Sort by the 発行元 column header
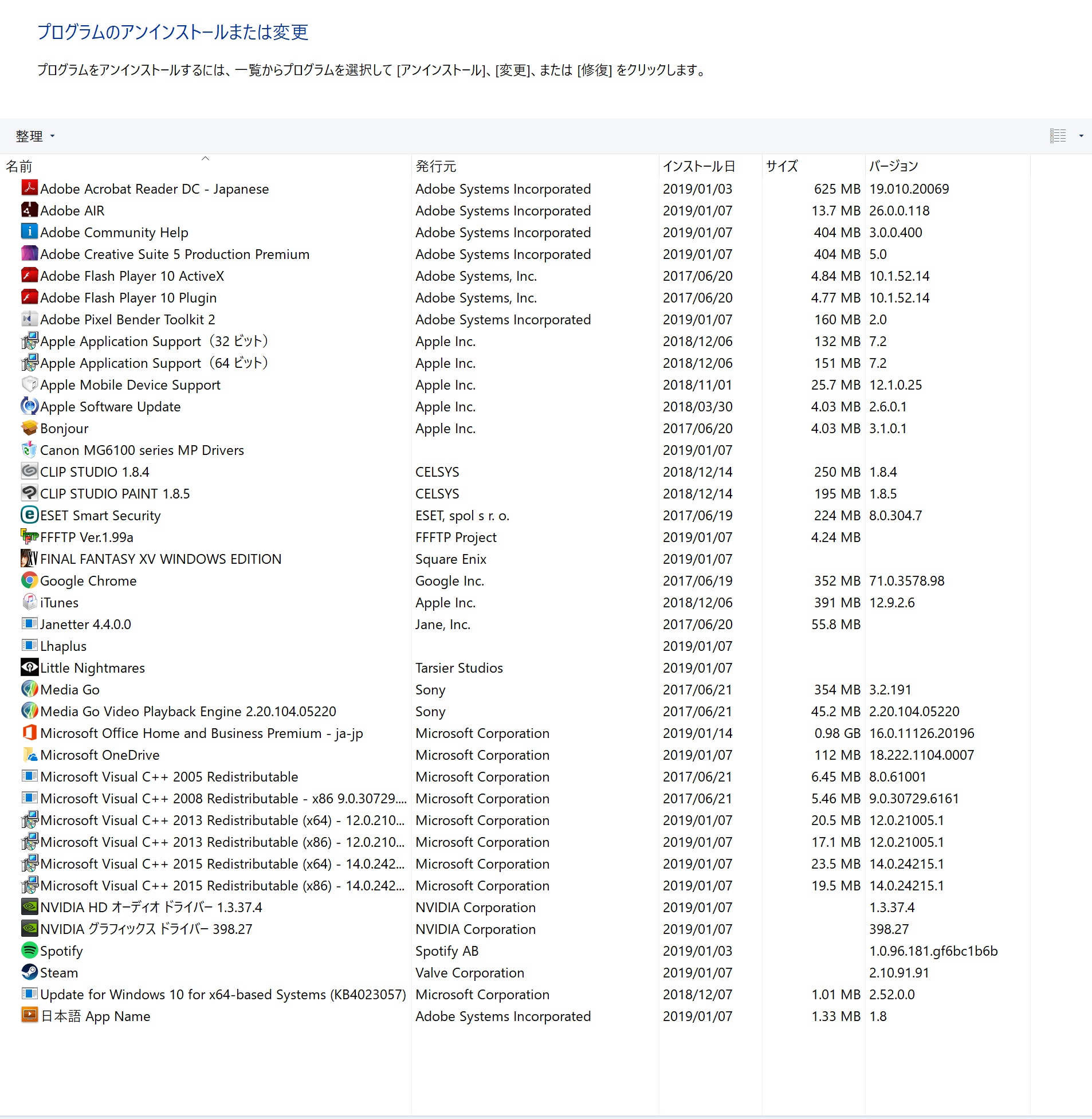The image size is (1092, 1119). pos(535,166)
